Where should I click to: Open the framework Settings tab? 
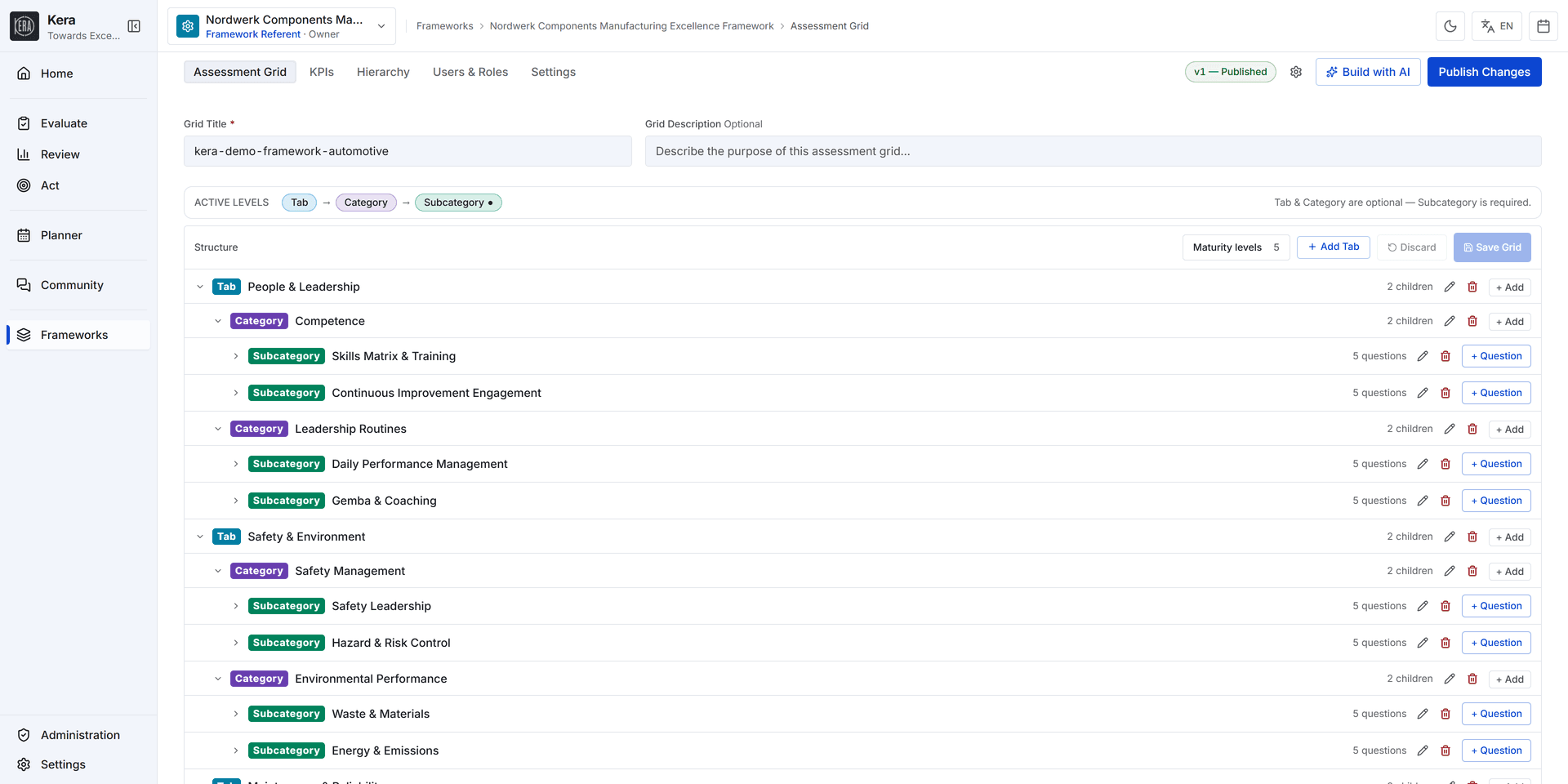pyautogui.click(x=553, y=72)
